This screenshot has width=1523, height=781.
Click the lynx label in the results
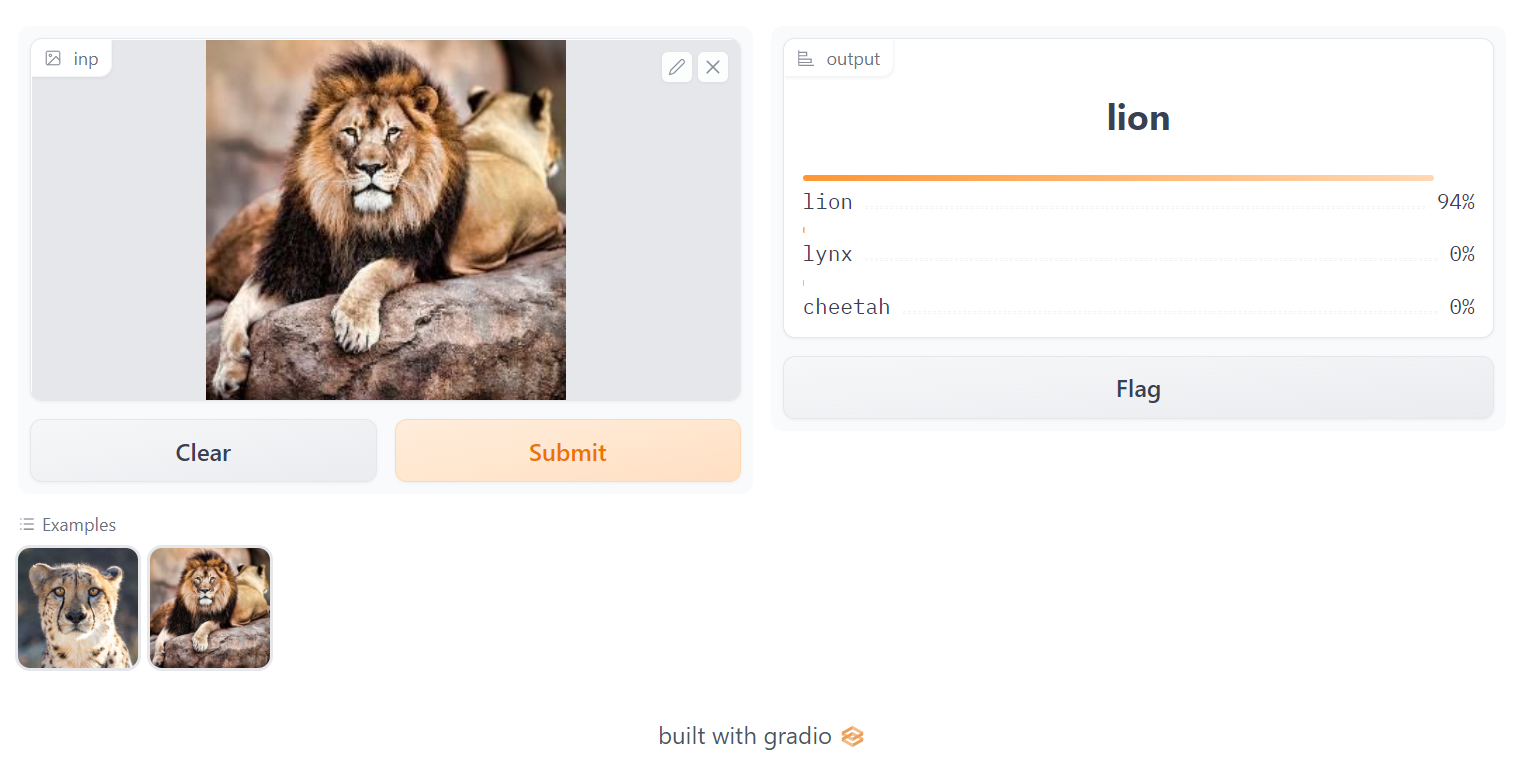(828, 254)
